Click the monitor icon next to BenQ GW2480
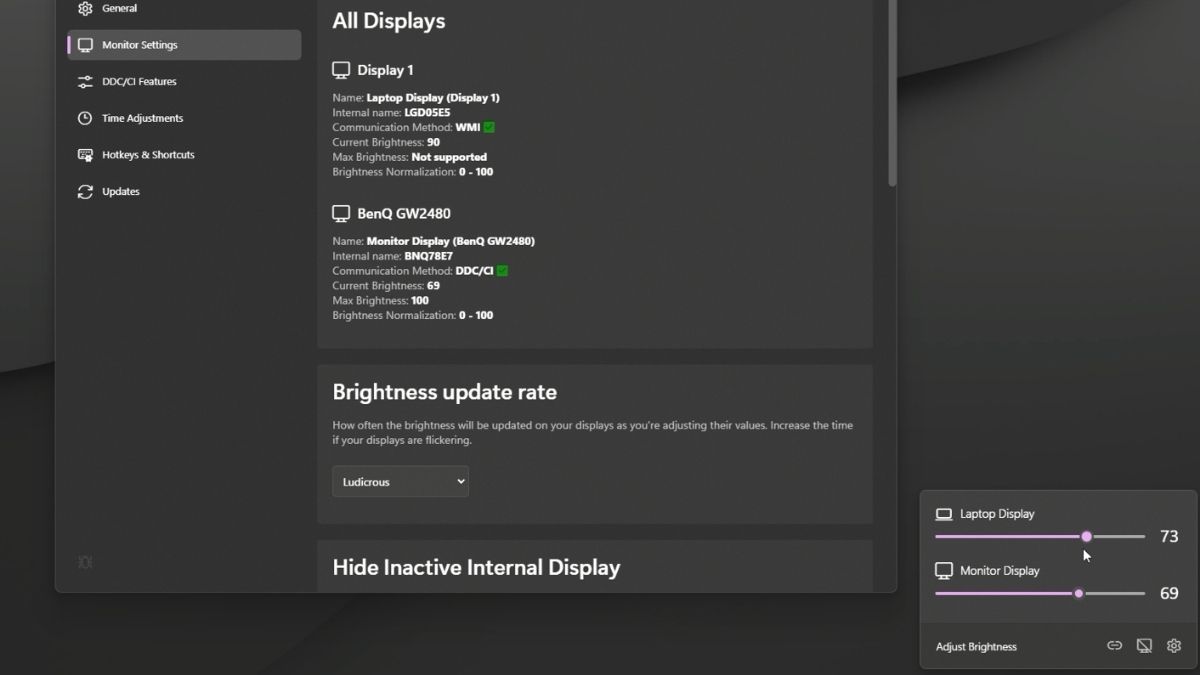The height and width of the screenshot is (675, 1200). (x=340, y=212)
